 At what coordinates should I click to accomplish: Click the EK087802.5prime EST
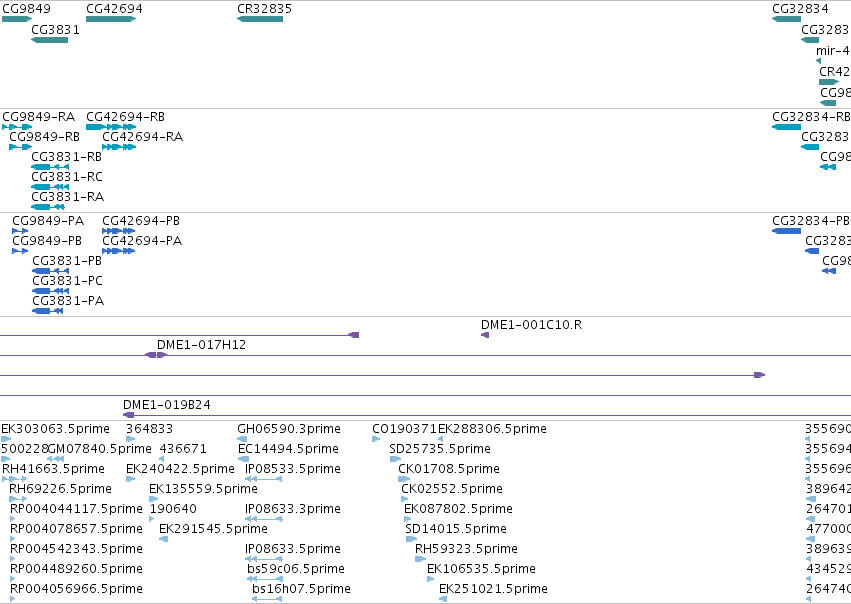point(408,520)
